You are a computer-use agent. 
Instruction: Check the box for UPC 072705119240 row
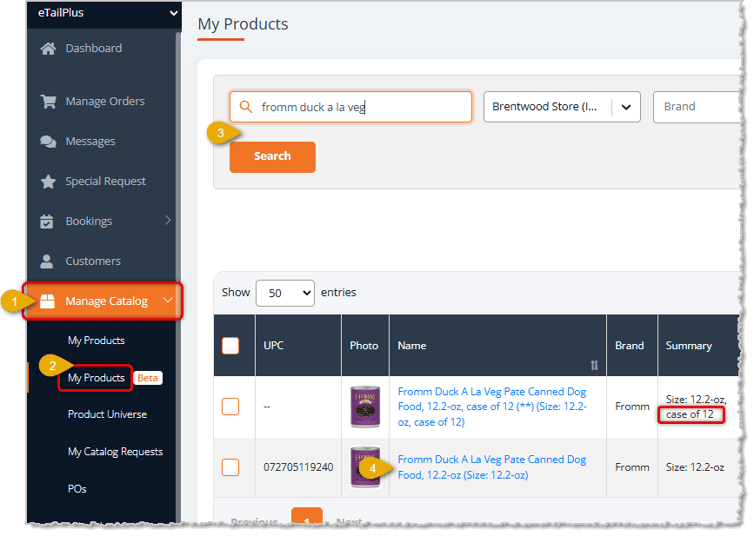(230, 467)
